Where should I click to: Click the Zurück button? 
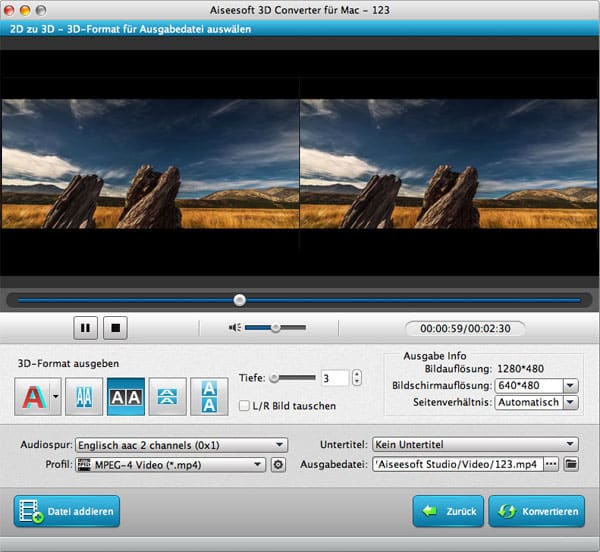click(448, 511)
